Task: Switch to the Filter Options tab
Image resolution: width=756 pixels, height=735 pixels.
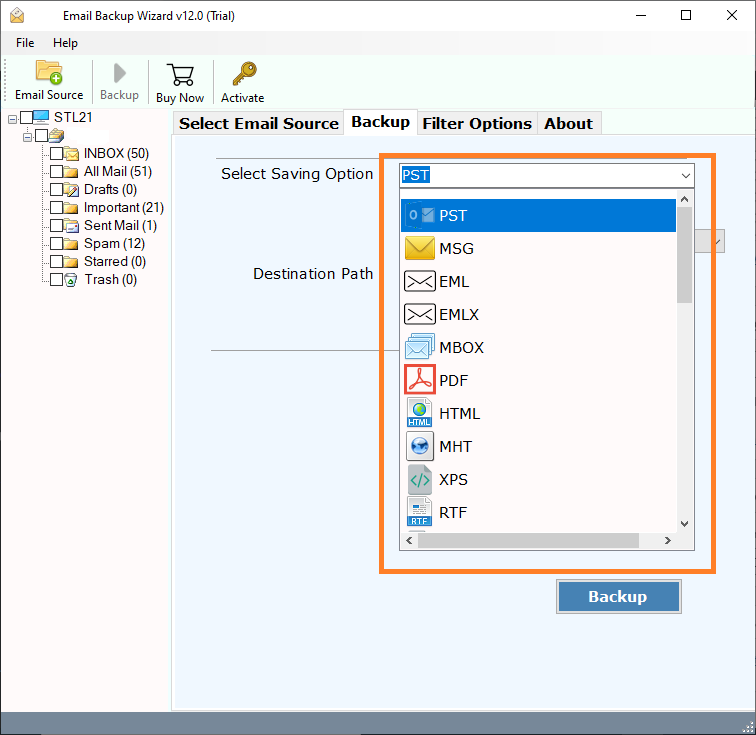Action: 477,124
